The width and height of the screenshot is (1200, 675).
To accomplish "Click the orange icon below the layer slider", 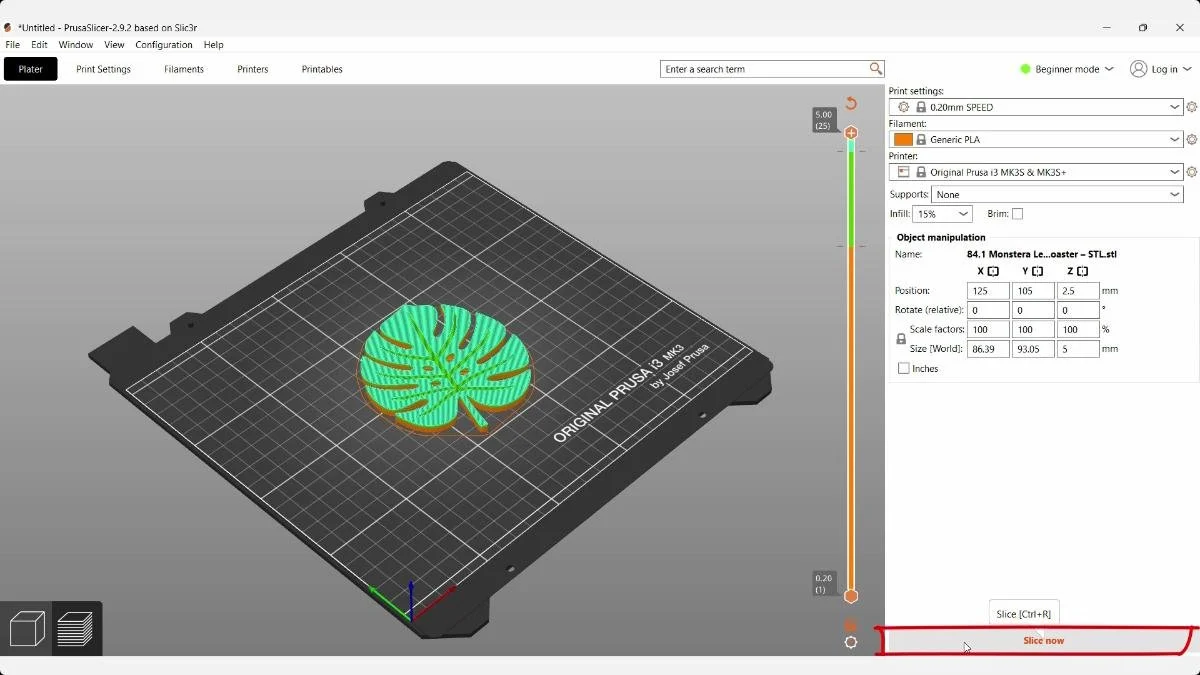I will 851,626.
